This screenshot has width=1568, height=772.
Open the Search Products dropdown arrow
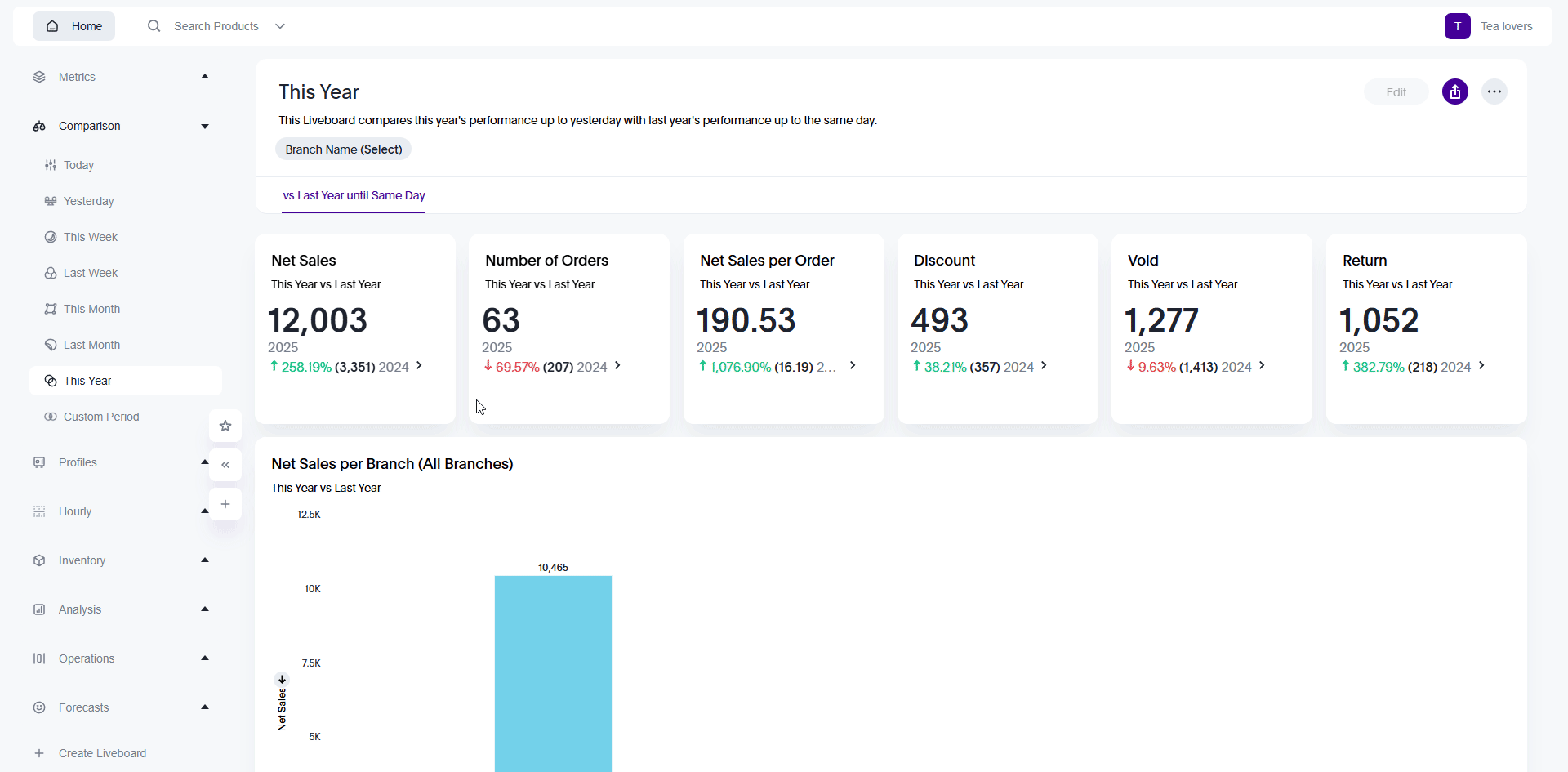tap(280, 26)
